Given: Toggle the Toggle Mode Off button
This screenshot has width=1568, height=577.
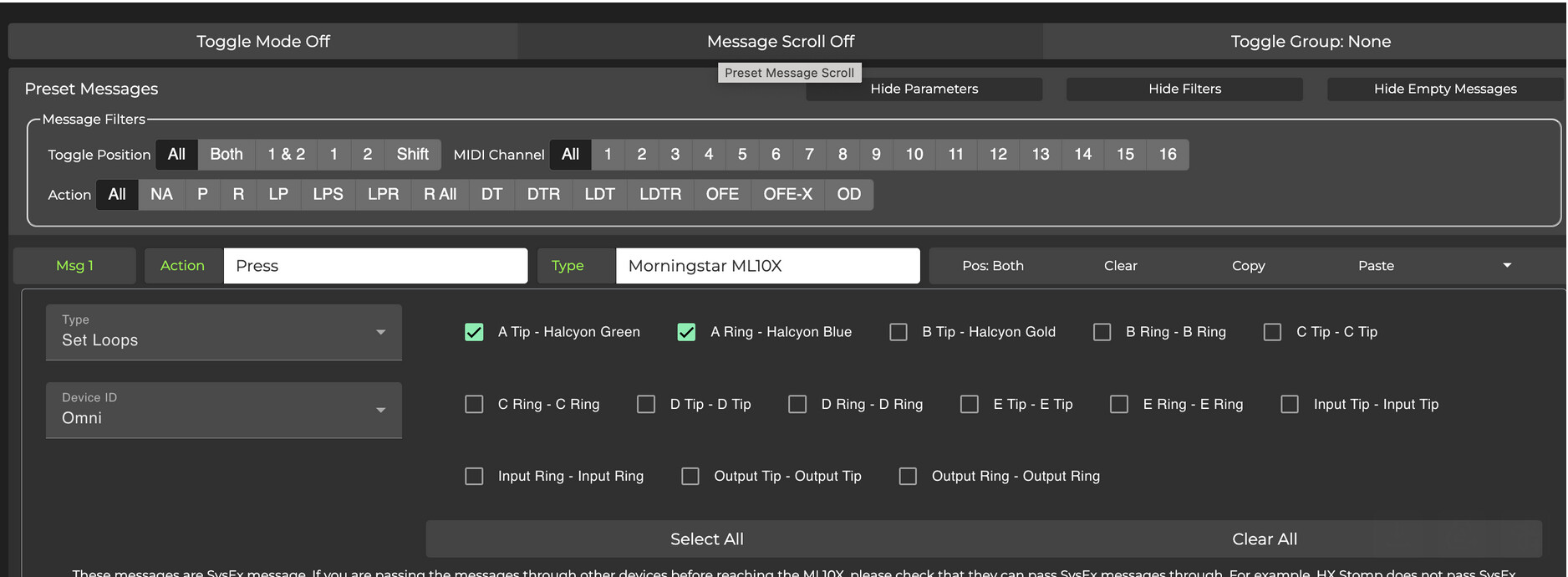Looking at the screenshot, I should click(263, 41).
